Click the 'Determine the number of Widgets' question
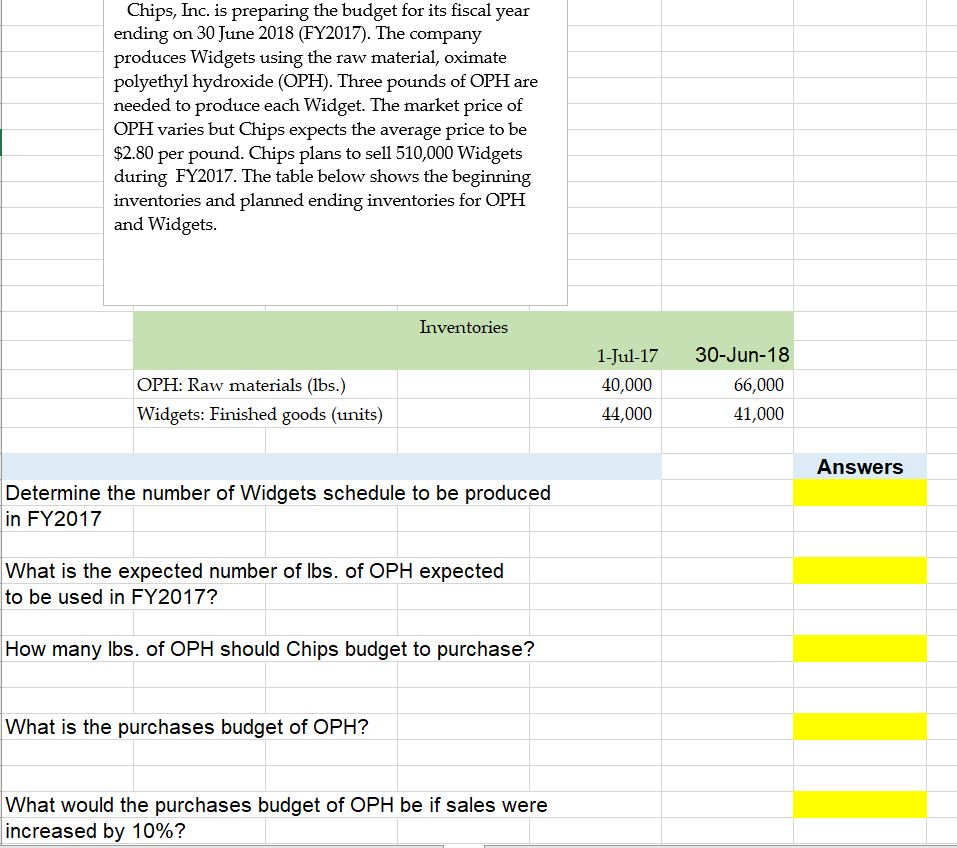 pyautogui.click(x=278, y=493)
